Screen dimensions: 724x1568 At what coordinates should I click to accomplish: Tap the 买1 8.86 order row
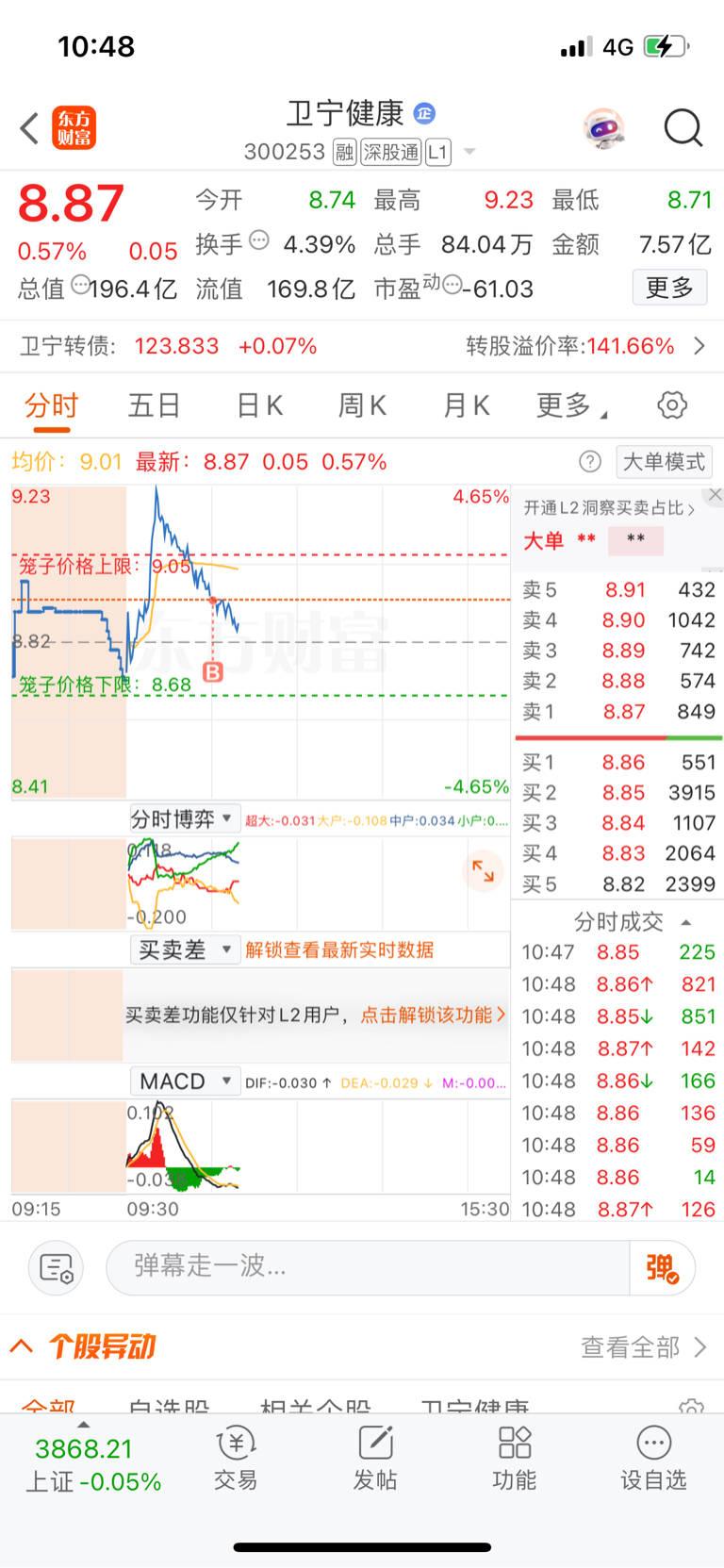pyautogui.click(x=618, y=762)
